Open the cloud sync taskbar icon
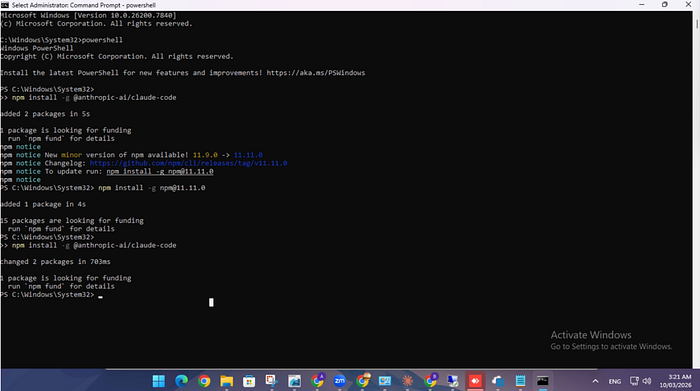The width and height of the screenshot is (700, 391). 497,381
